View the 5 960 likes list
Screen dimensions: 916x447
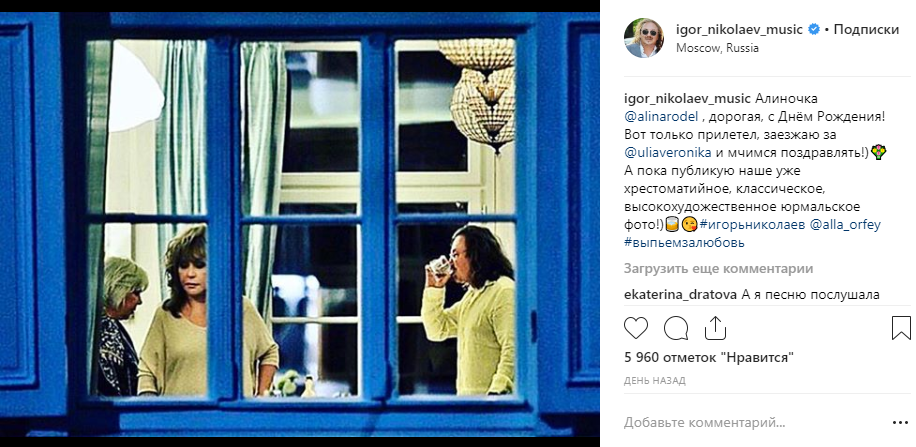click(709, 357)
